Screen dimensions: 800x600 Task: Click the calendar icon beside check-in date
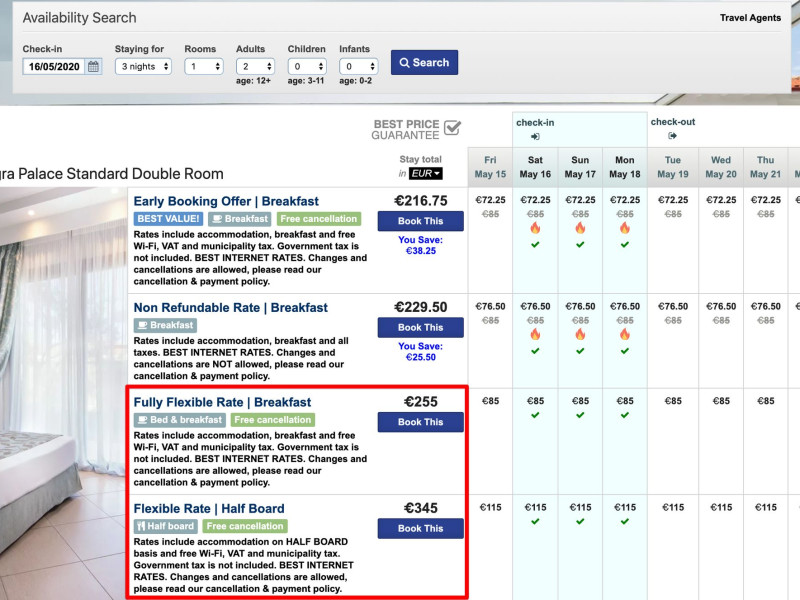[x=93, y=67]
